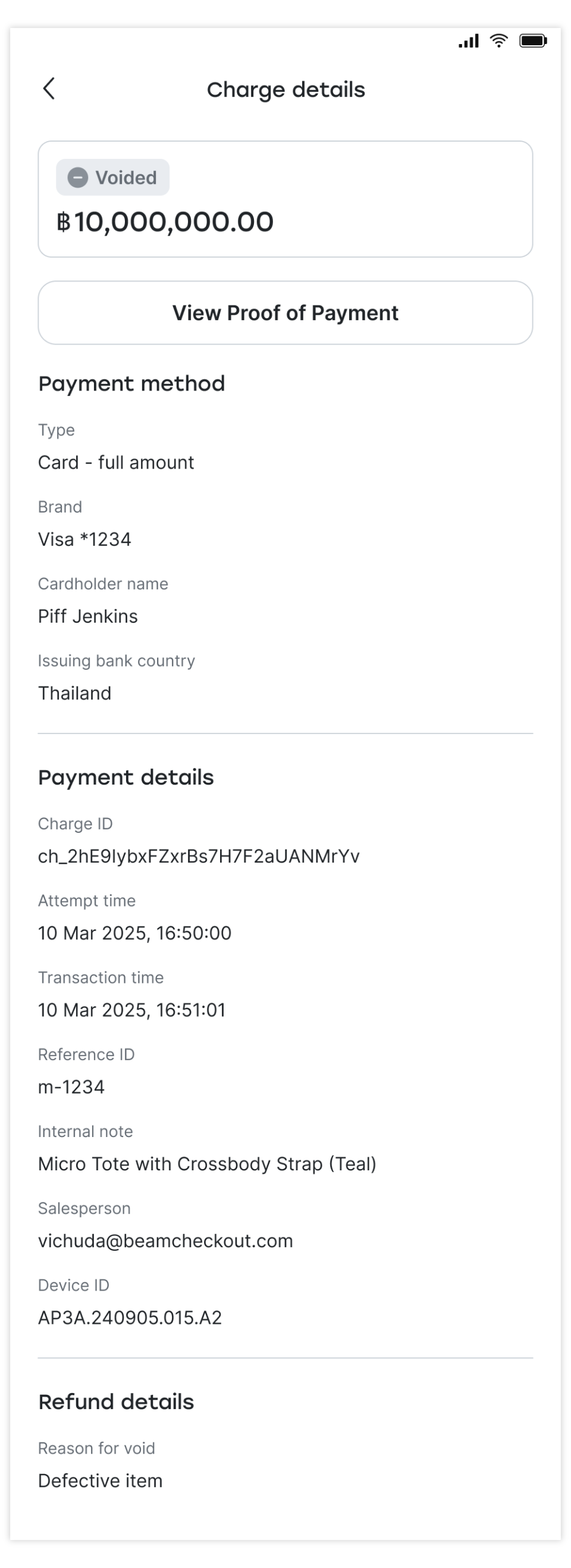
Task: Tap the Wi-Fi status icon
Action: 498,41
